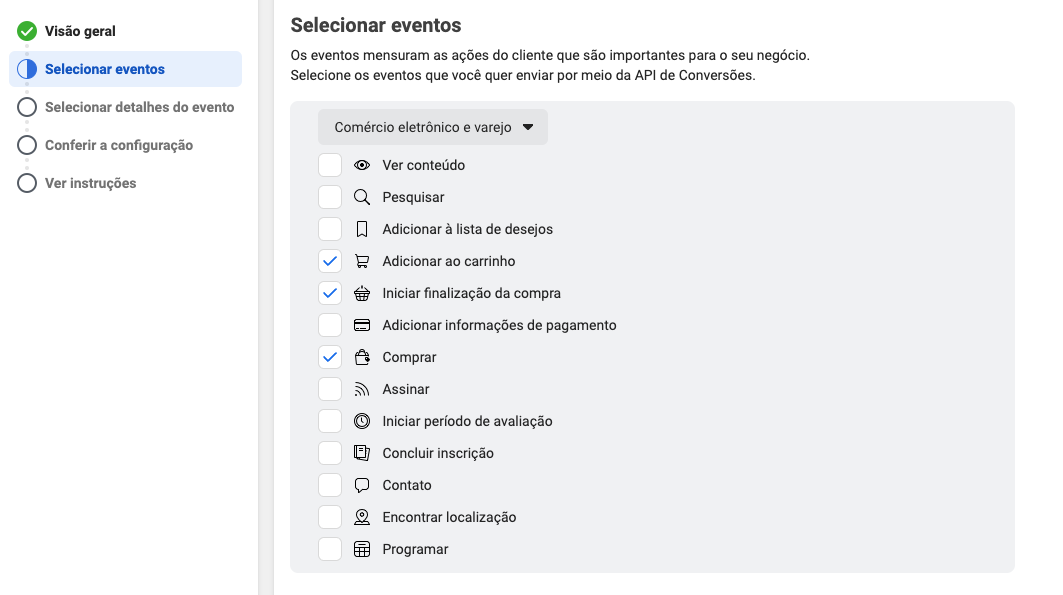1063x595 pixels.
Task: Click the eye icon for Ver conteúdo
Action: [362, 164]
